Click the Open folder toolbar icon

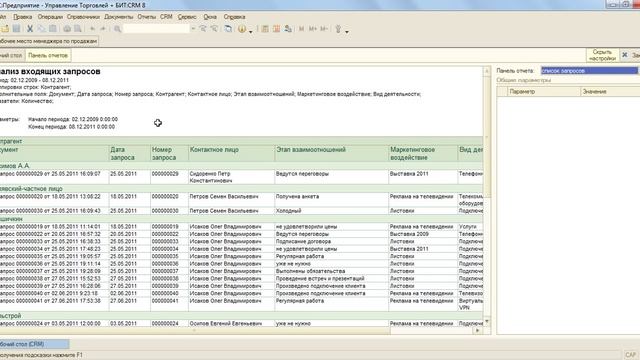click(x=5, y=29)
